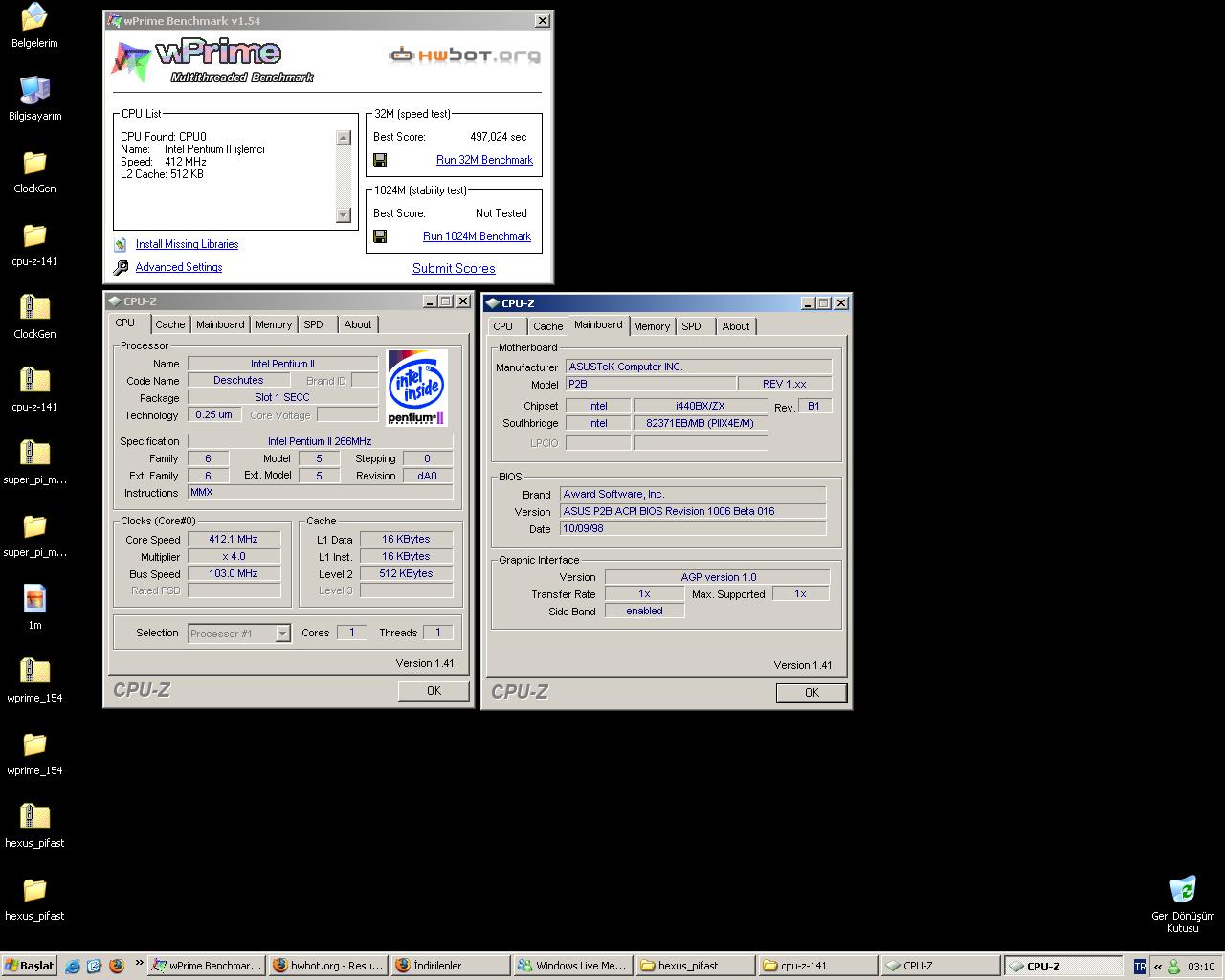Viewport: 1225px width, 980px height.
Task: Open Advanced Settings link in wPrime
Action: coord(179,267)
